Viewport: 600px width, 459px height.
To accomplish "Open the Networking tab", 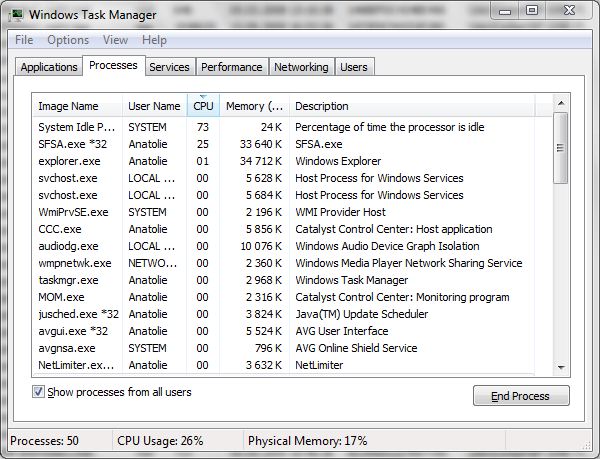I will coord(301,67).
